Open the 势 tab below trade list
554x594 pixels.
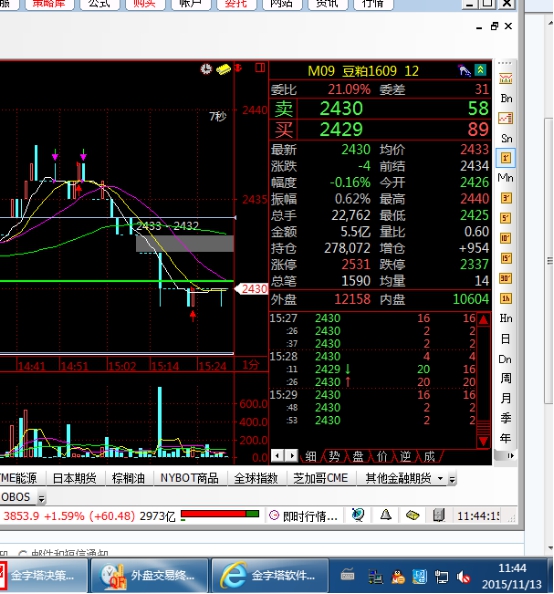point(334,456)
